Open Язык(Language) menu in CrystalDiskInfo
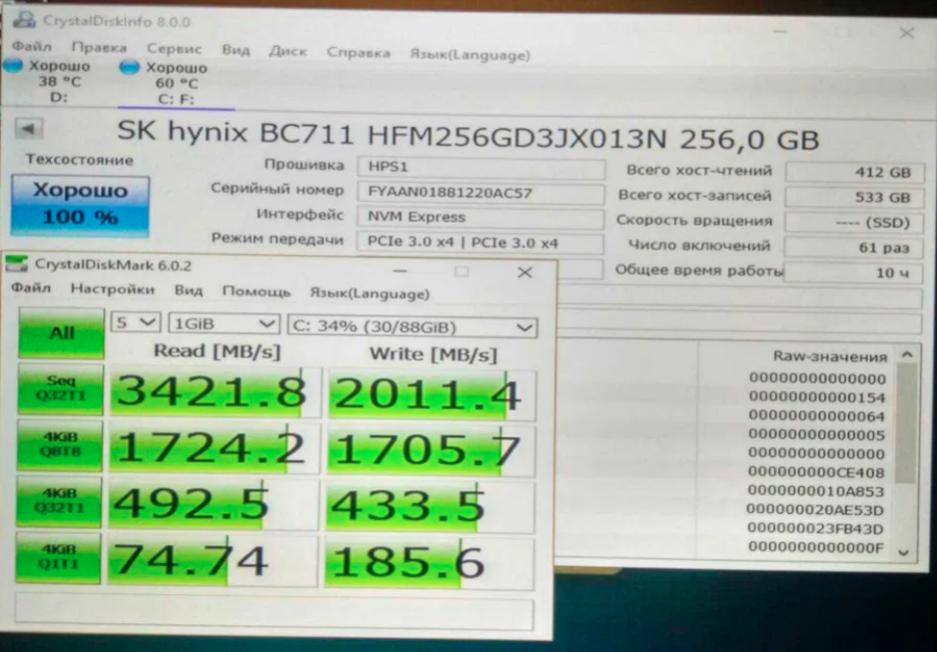937x652 pixels. [470, 55]
